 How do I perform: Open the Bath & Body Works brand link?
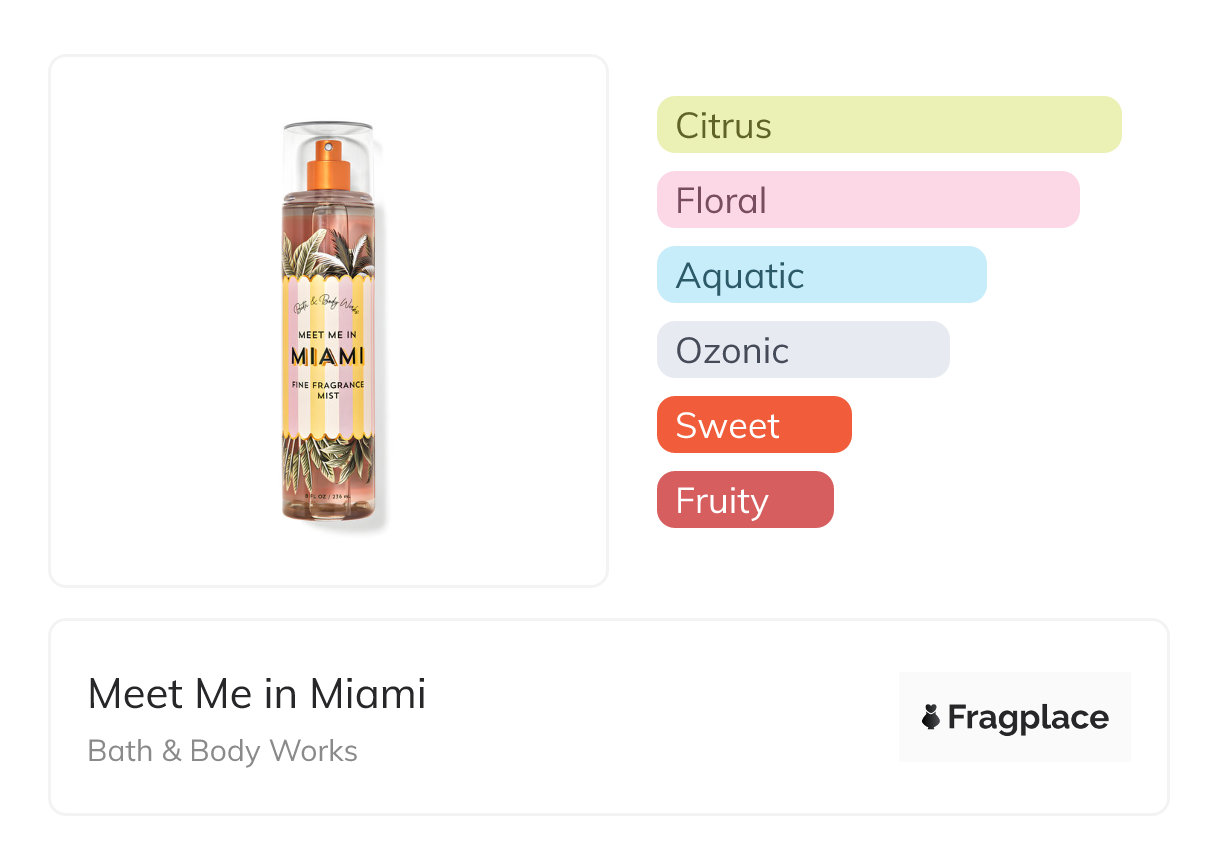click(222, 751)
